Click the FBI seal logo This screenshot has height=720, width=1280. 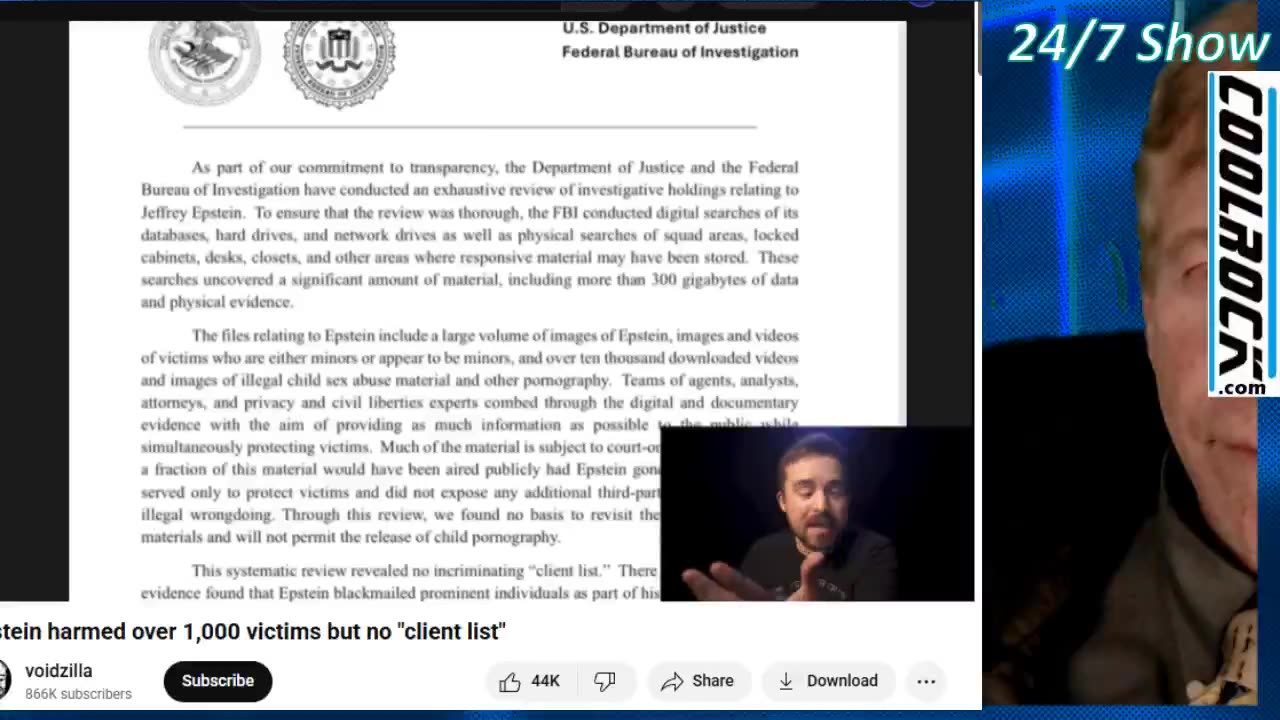(339, 62)
